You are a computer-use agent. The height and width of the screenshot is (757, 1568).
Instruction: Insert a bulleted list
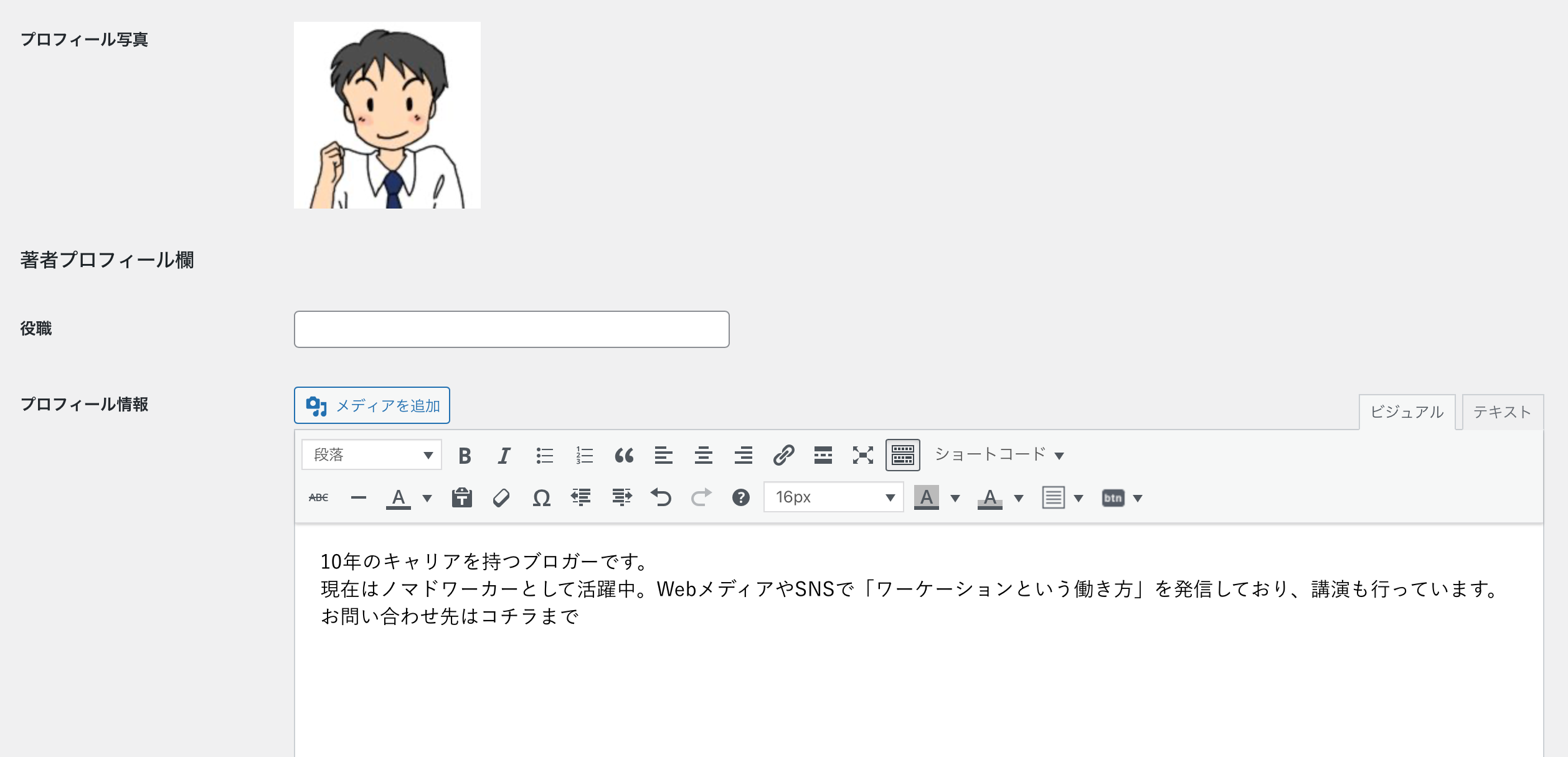pos(544,456)
